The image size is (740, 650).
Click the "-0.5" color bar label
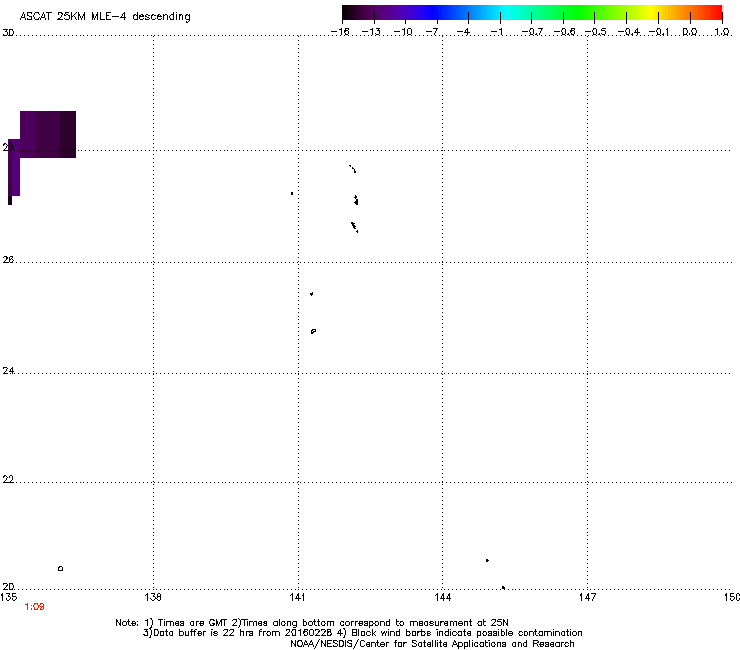pos(596,32)
